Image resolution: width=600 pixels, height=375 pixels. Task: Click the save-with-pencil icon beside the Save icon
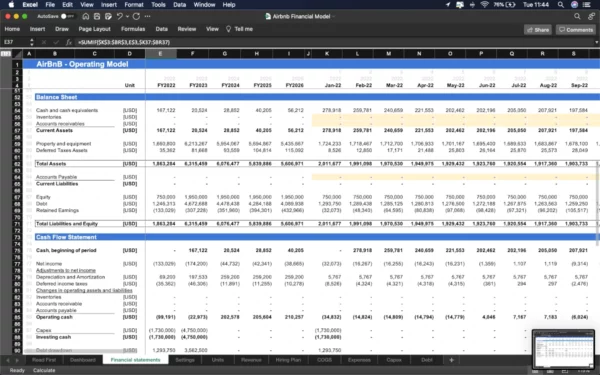point(108,16)
